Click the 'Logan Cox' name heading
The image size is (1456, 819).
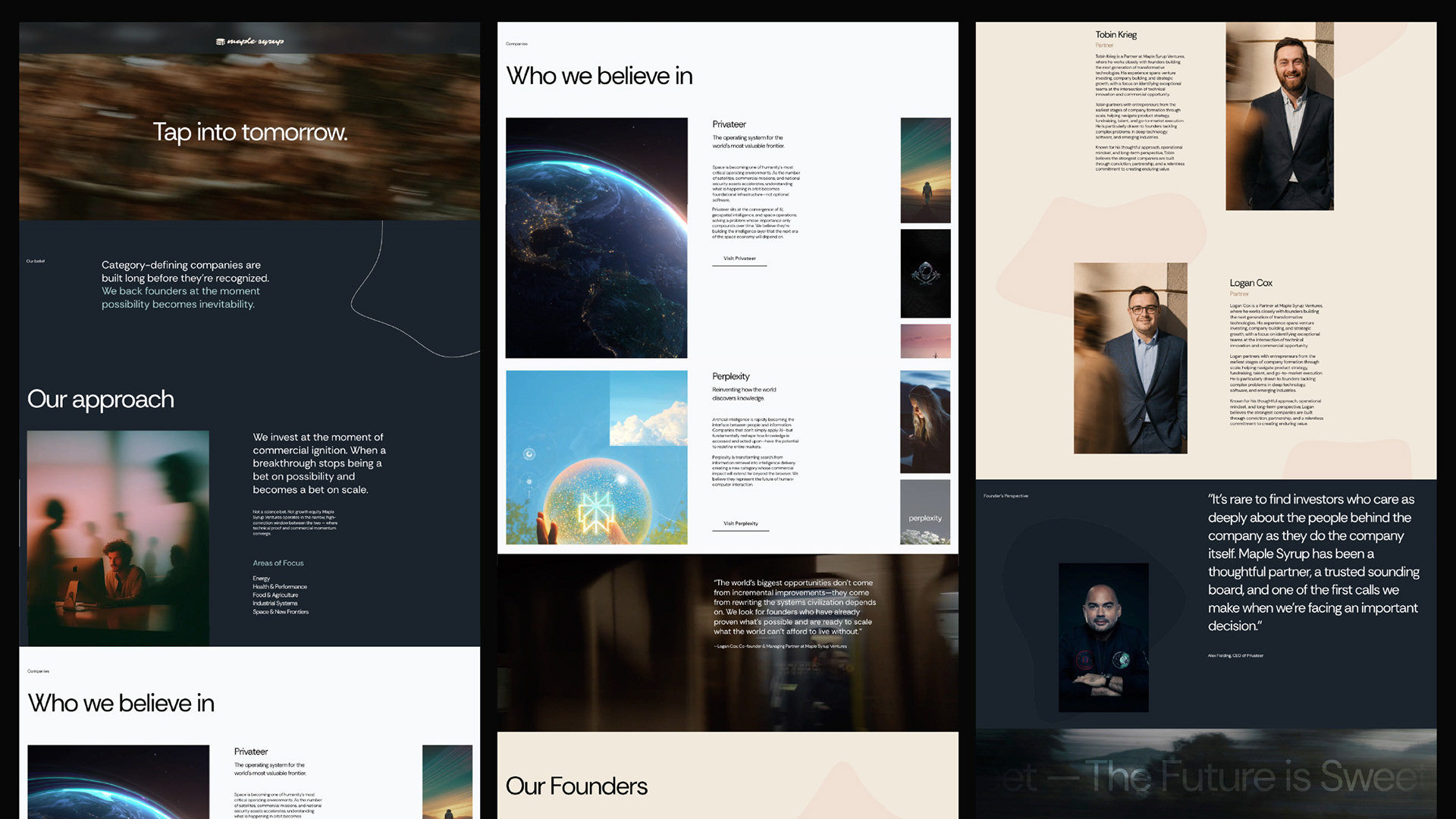point(1250,283)
